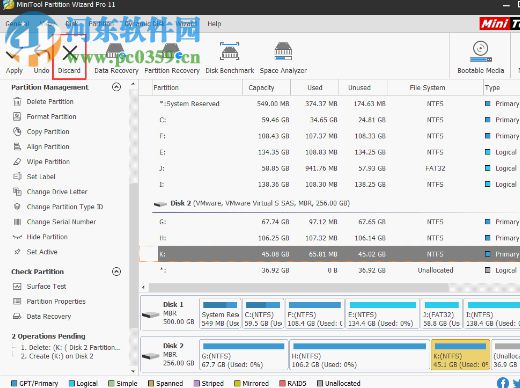The width and height of the screenshot is (520, 388).
Task: Run Surface Test from the sidebar
Action: [x=46, y=286]
